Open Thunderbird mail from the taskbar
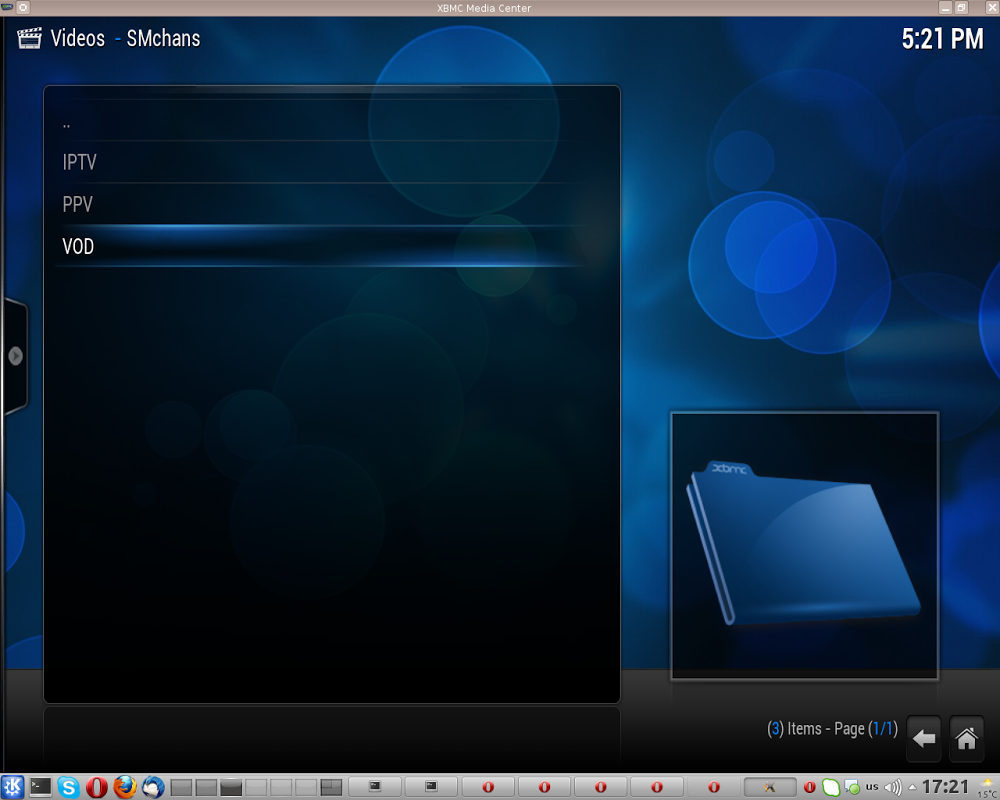The width and height of the screenshot is (1000, 800). [x=153, y=787]
